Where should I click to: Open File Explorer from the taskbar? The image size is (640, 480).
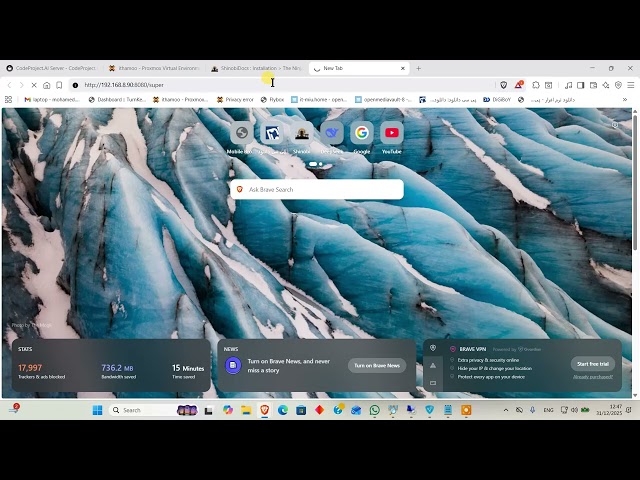tap(246, 410)
